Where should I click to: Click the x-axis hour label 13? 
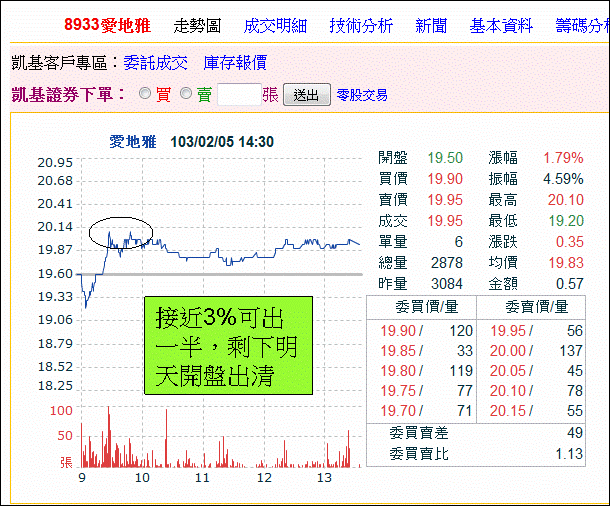click(x=324, y=478)
